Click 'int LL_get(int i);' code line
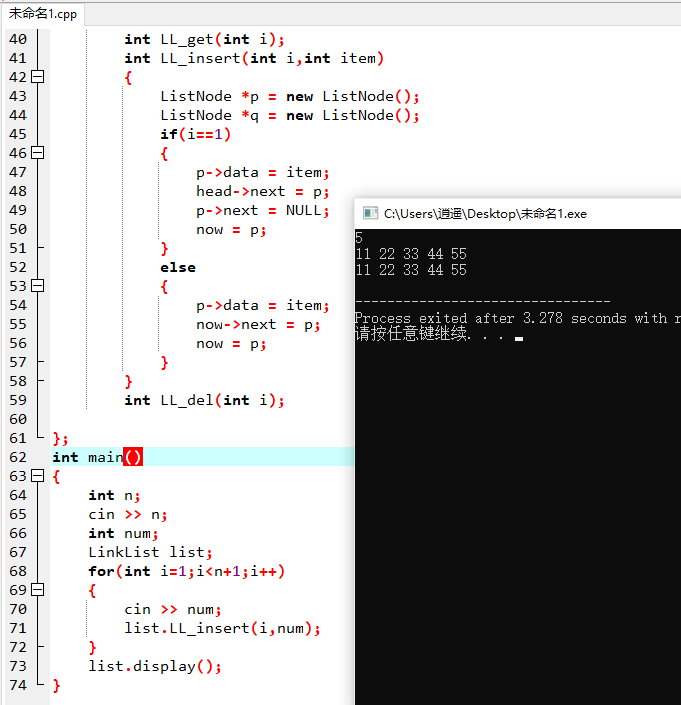The image size is (681, 705). pyautogui.click(x=205, y=40)
